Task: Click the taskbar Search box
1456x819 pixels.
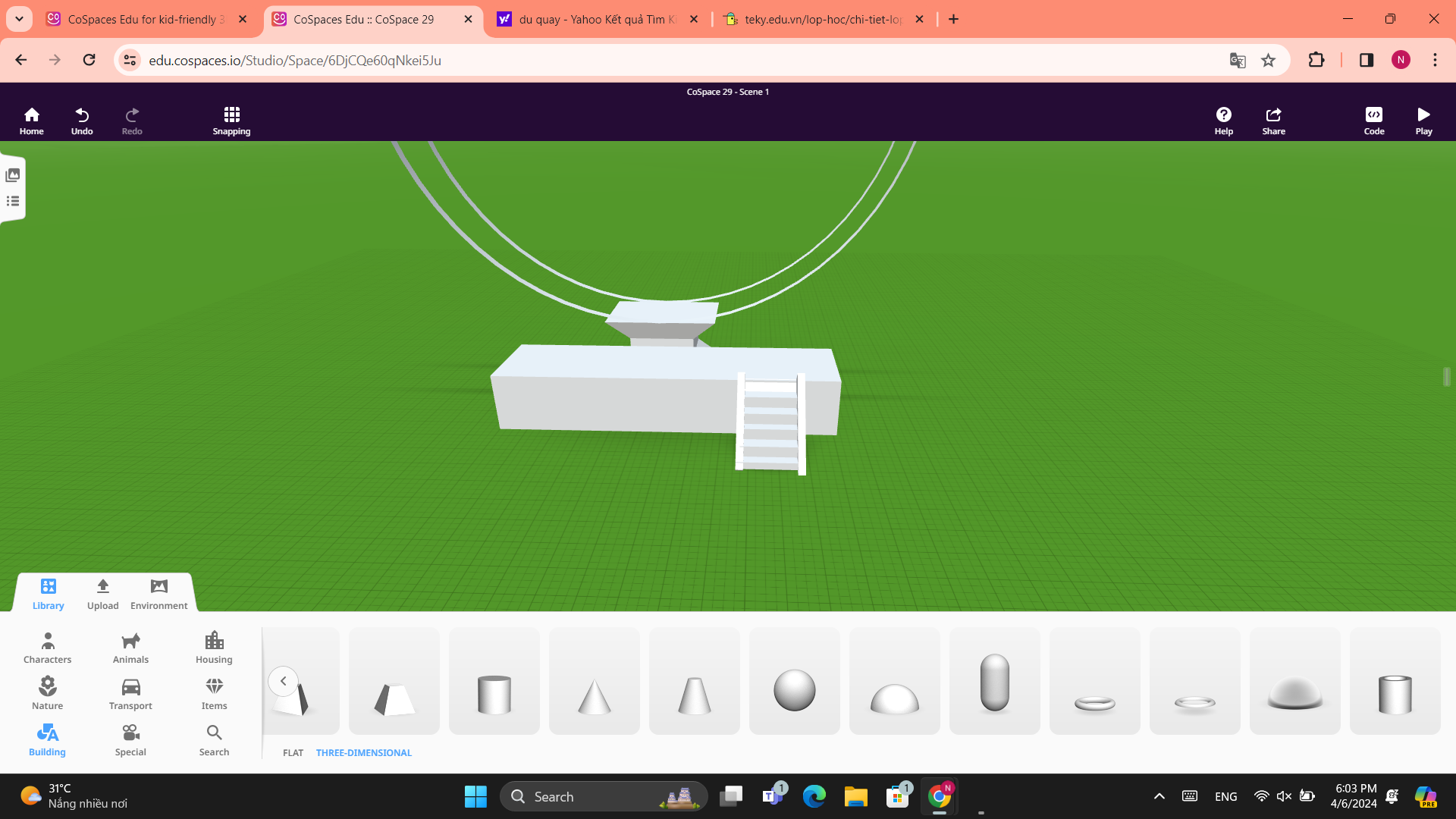Action: 604,796
